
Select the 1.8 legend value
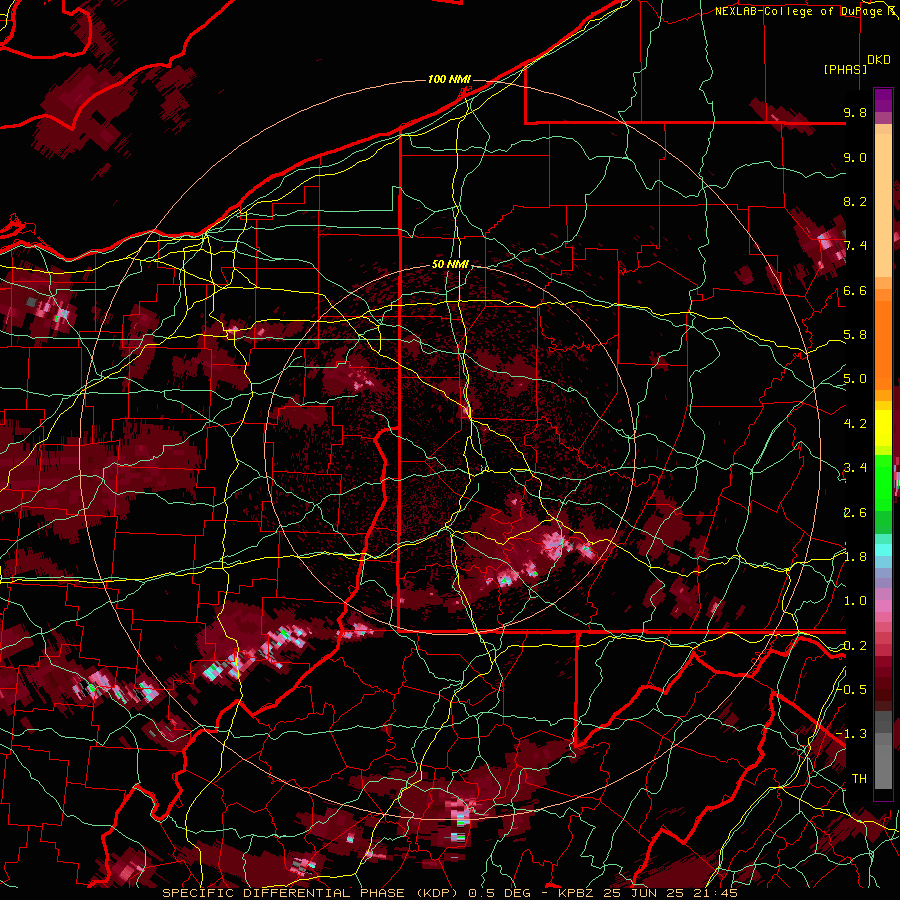[855, 557]
